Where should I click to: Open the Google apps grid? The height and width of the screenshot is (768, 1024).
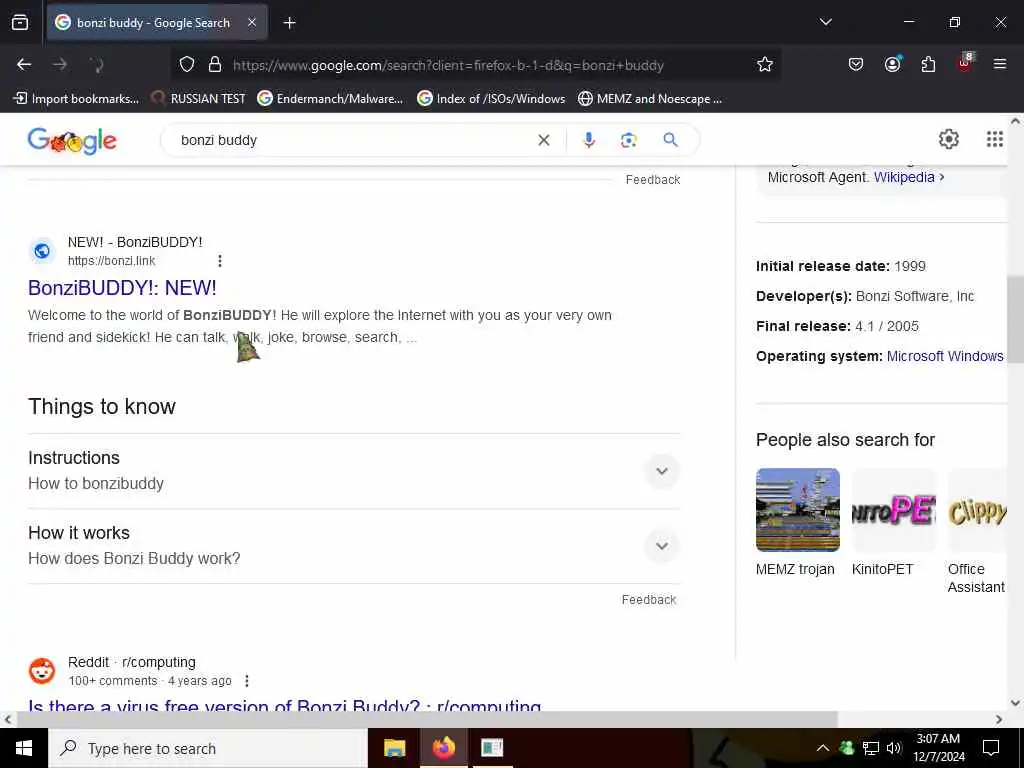(x=994, y=139)
